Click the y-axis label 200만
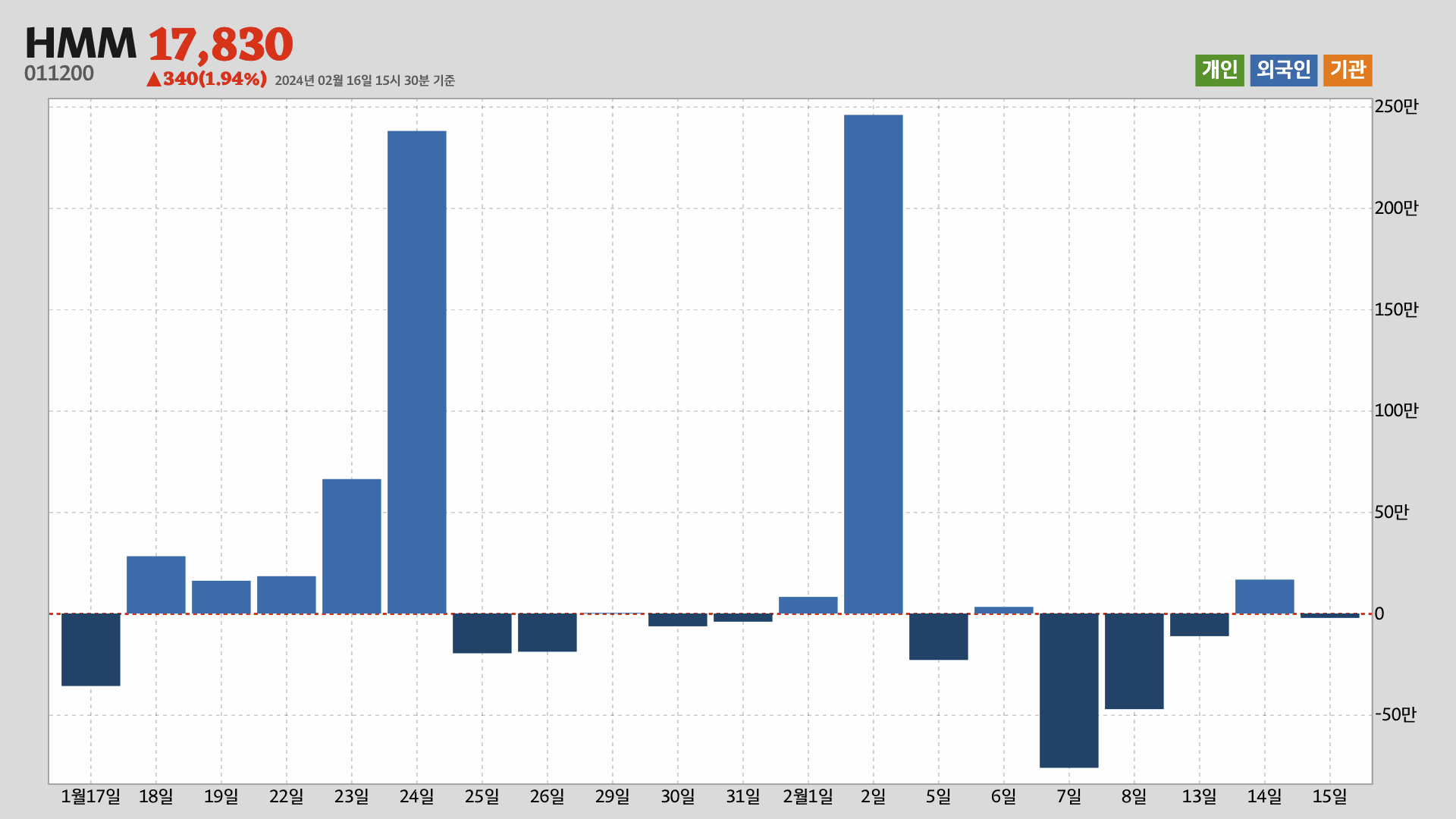 1396,209
